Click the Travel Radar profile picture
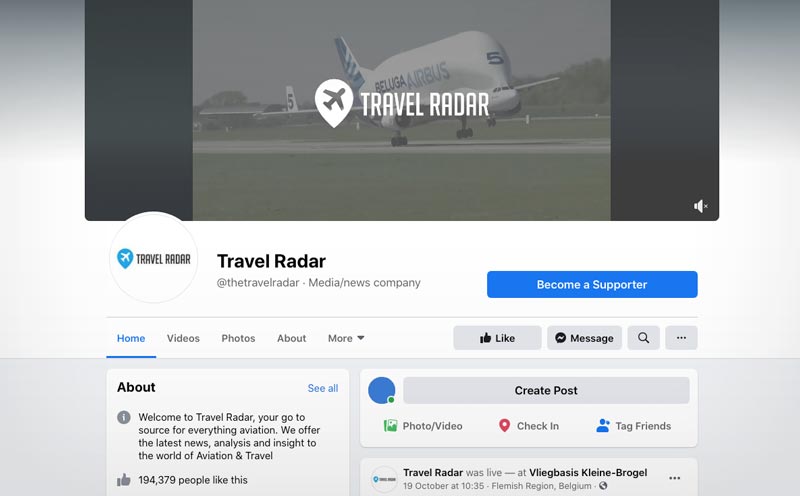 click(154, 258)
